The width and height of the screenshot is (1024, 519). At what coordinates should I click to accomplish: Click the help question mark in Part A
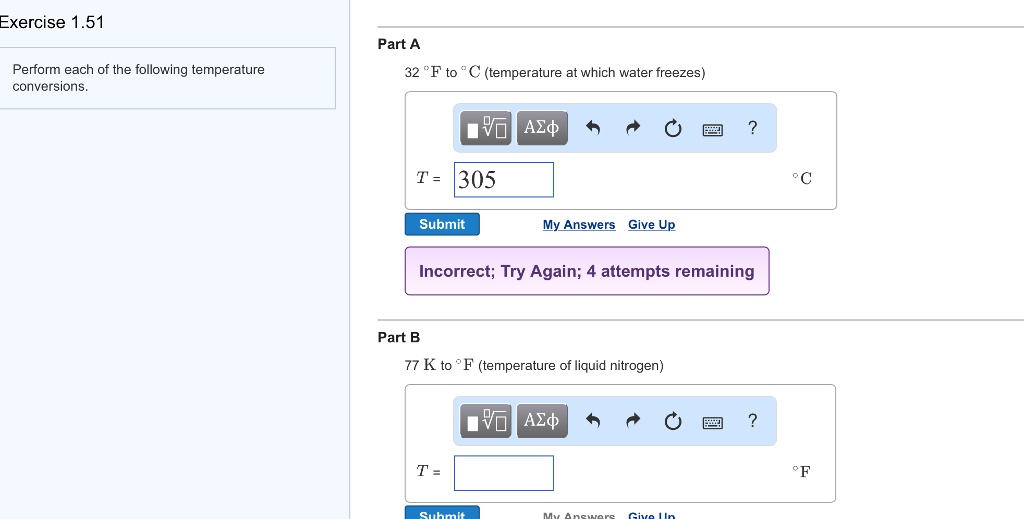(x=752, y=128)
